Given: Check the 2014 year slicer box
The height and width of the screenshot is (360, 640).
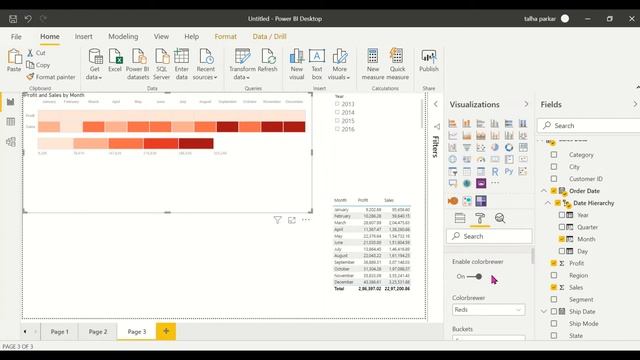Looking at the screenshot, I should tap(337, 112).
